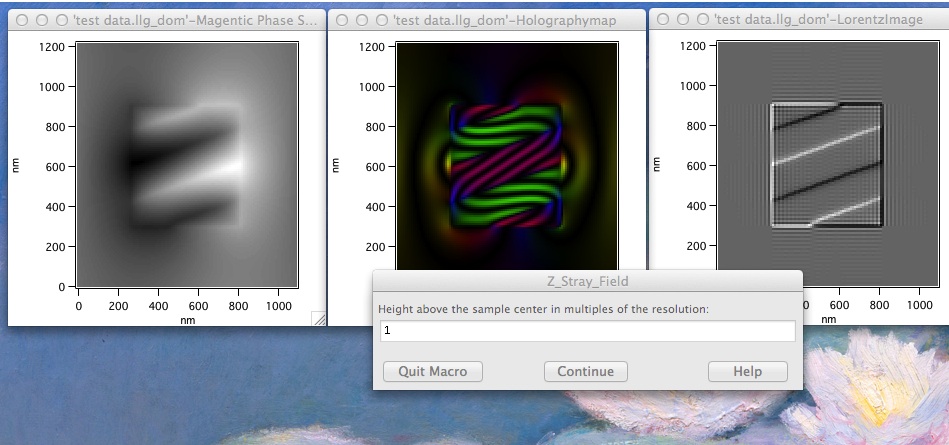Activate the LorentzImage window via its title bar
Image resolution: width=949 pixels, height=445 pixels.
[820, 20]
